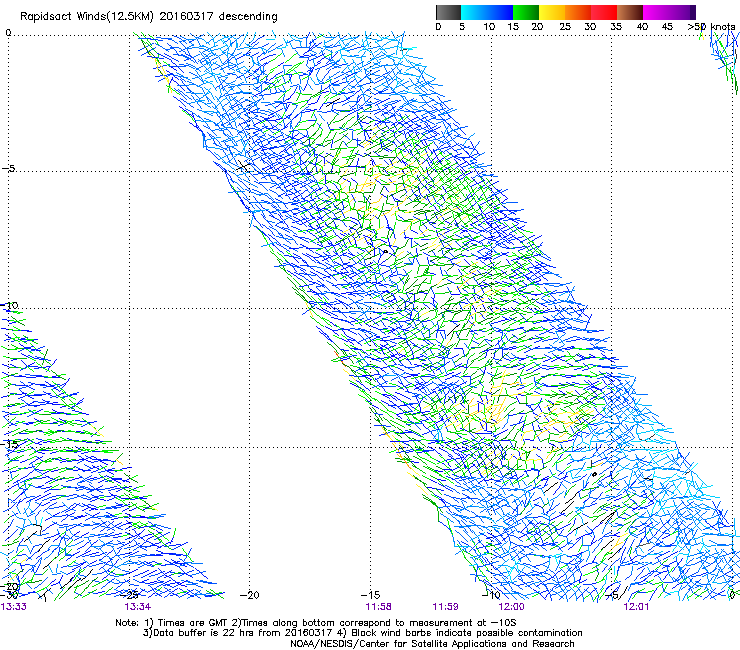
Task: Click the brown 35-40 knots legend segment
Action: tap(630, 12)
